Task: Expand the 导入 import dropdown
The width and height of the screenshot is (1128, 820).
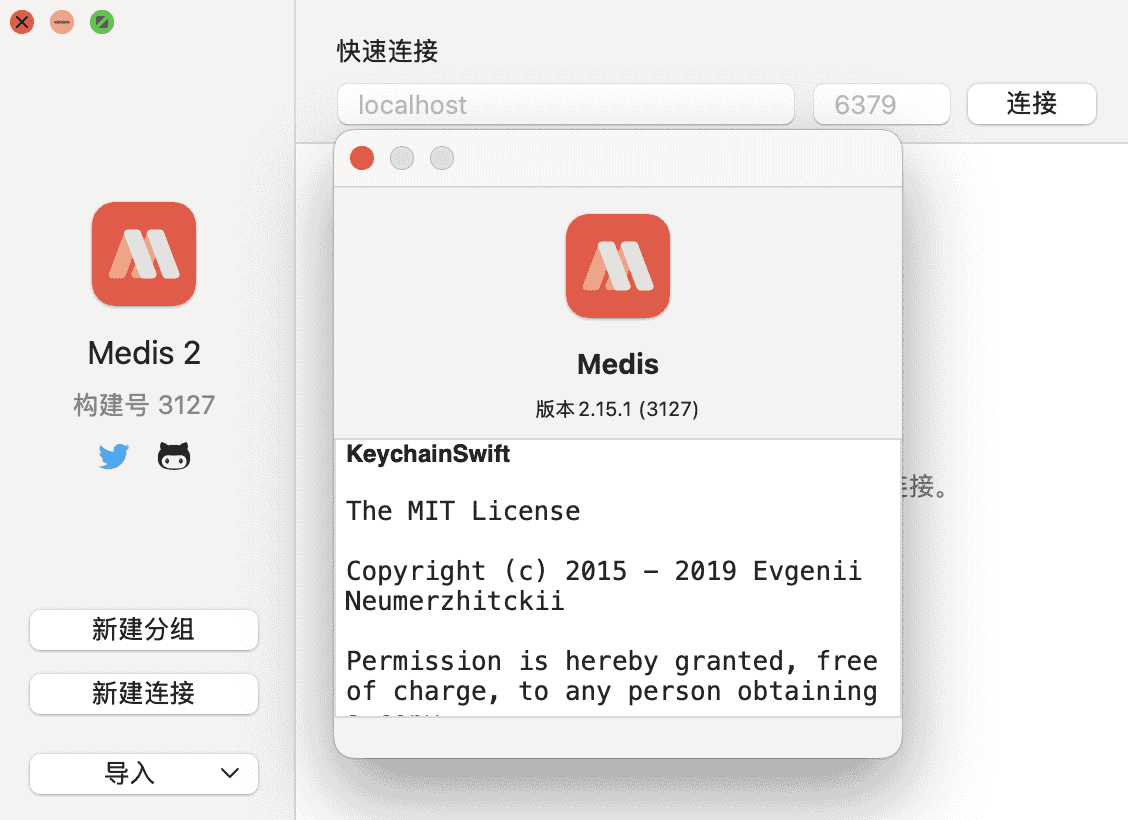Action: (143, 774)
